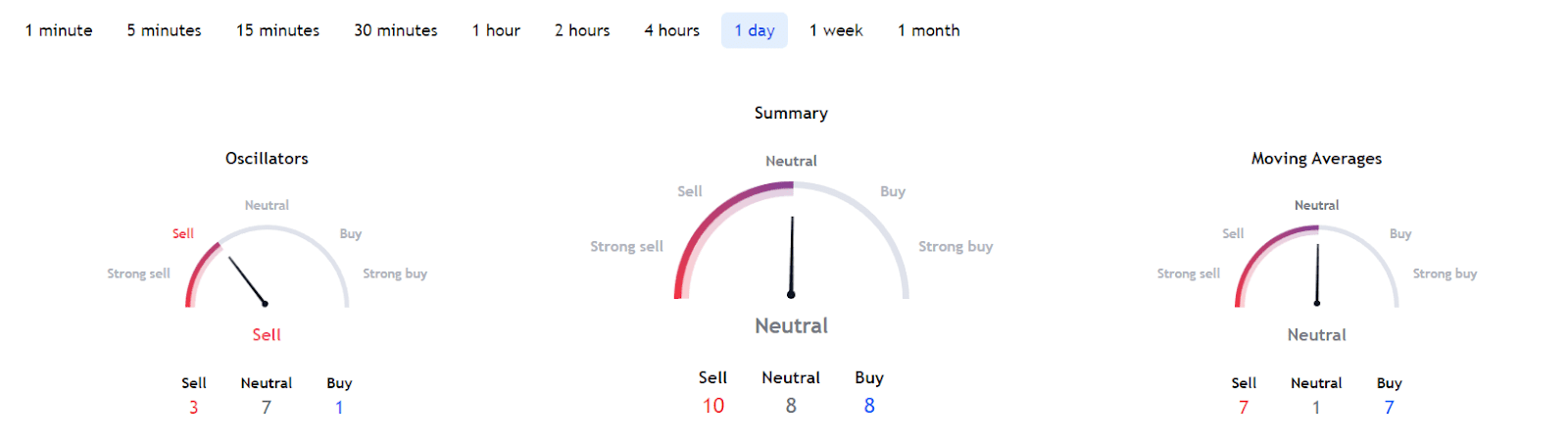Click Moving Averages neutral count 1
This screenshot has width=1568, height=446.
[1316, 407]
